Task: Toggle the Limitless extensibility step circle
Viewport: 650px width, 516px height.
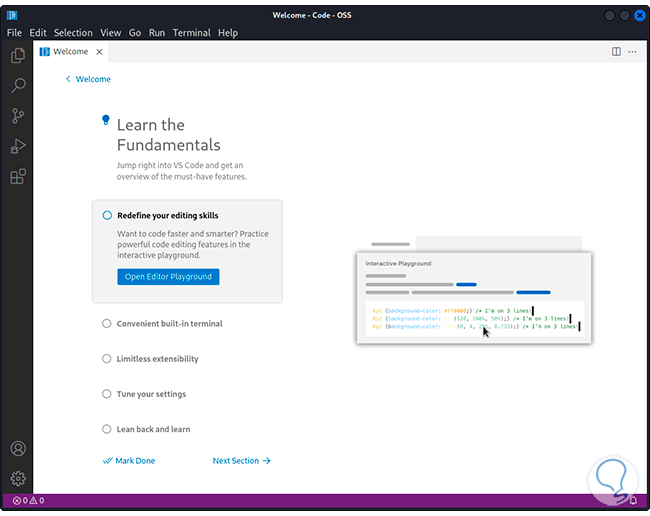Action: (107, 359)
